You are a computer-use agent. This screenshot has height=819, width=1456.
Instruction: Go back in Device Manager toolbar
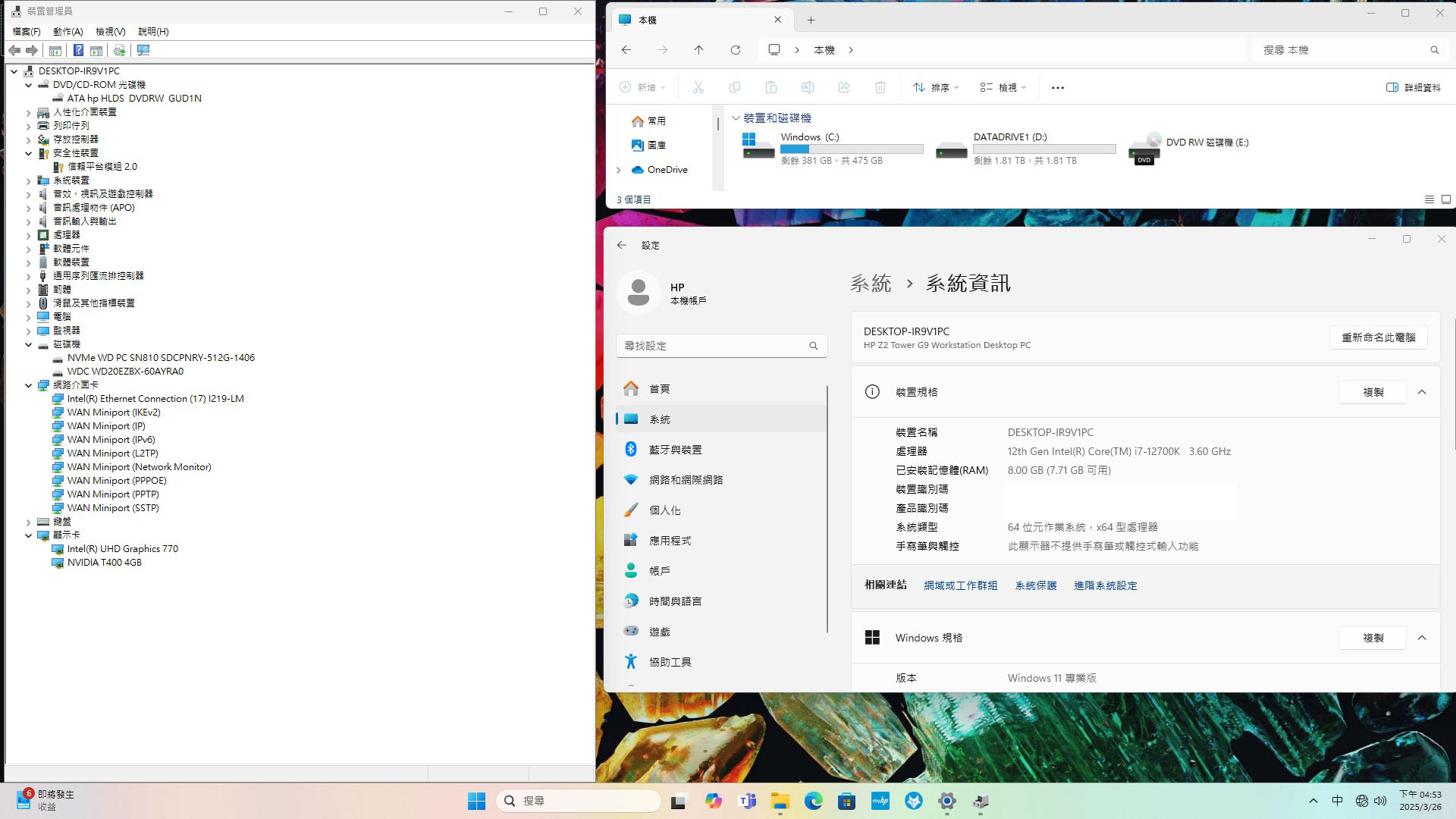[x=14, y=50]
